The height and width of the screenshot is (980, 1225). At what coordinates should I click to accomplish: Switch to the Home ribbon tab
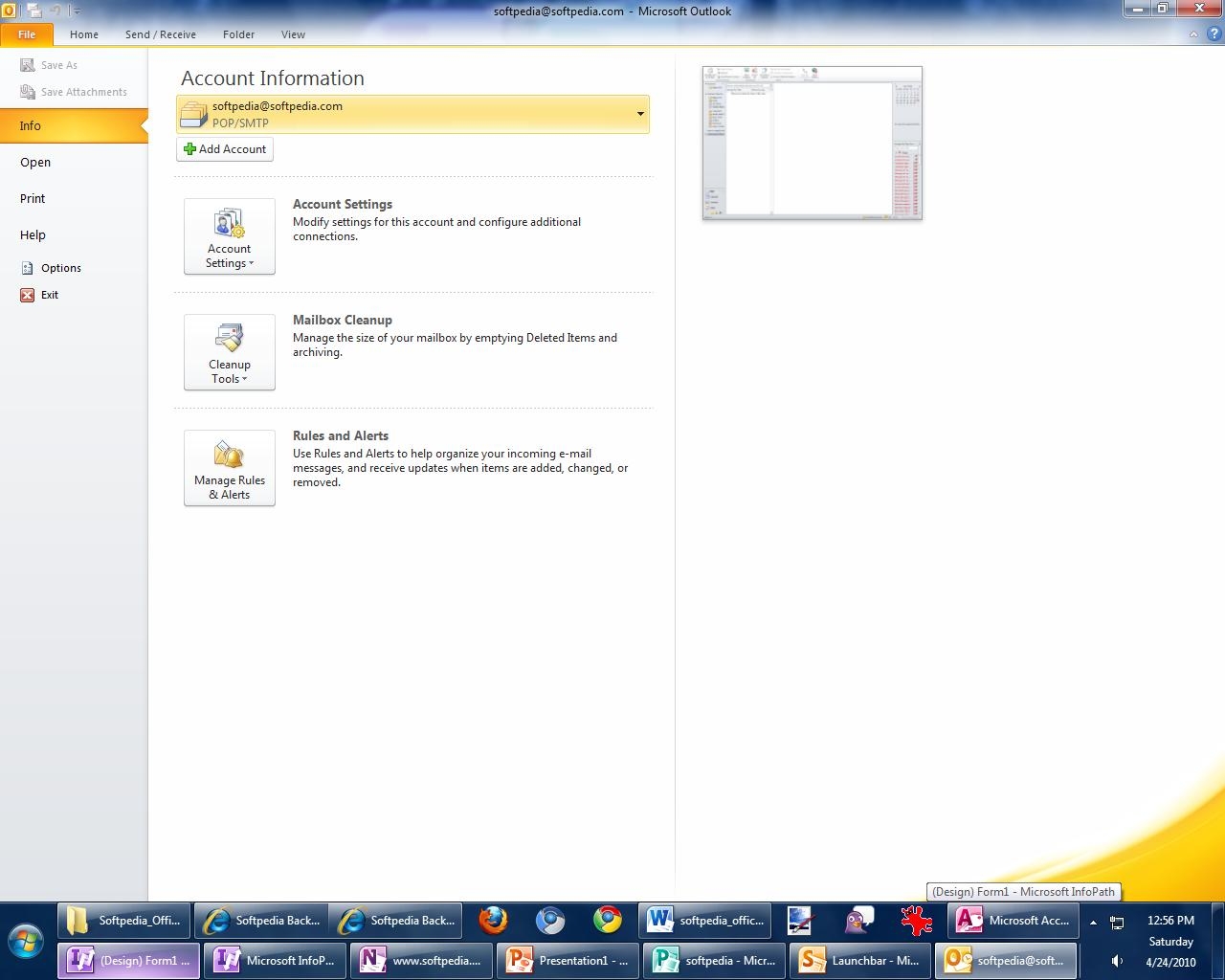(x=84, y=34)
